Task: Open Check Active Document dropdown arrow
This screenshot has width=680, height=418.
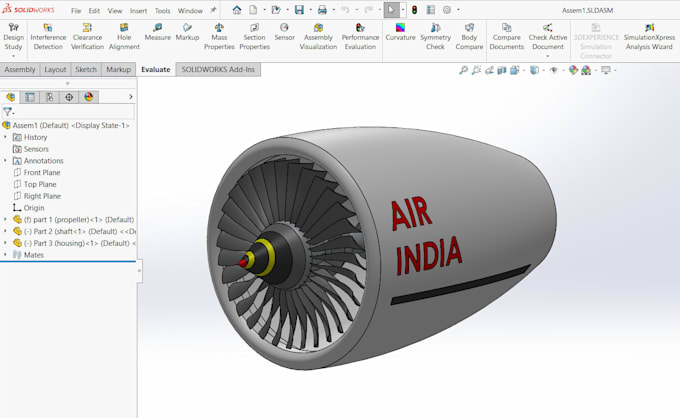Action: 548,56
